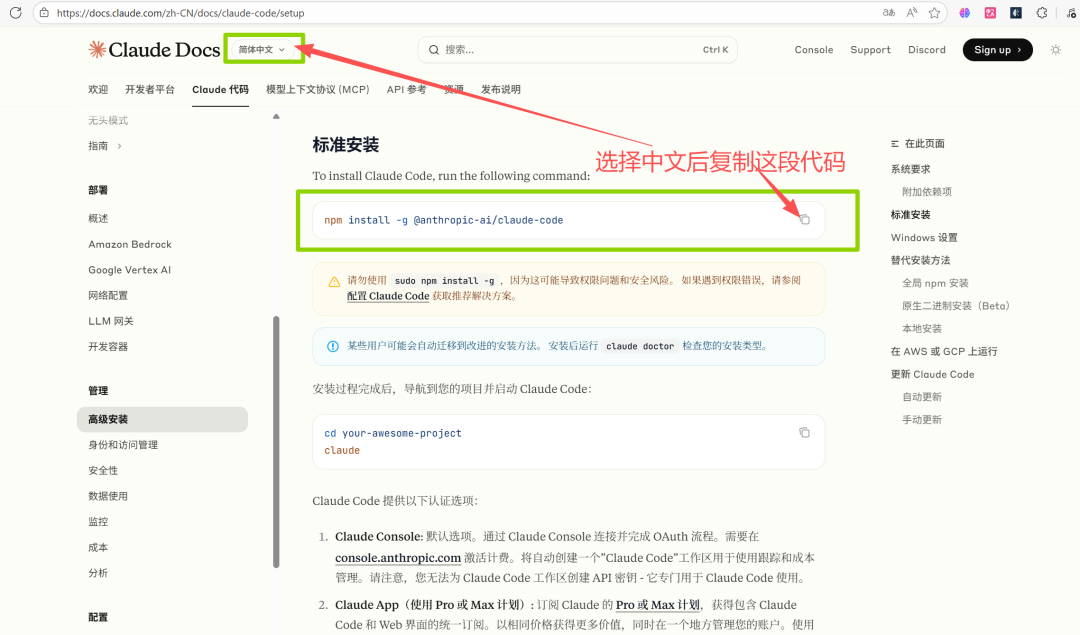
Task: Open 数据使用 in the sidebar
Action: click(108, 496)
